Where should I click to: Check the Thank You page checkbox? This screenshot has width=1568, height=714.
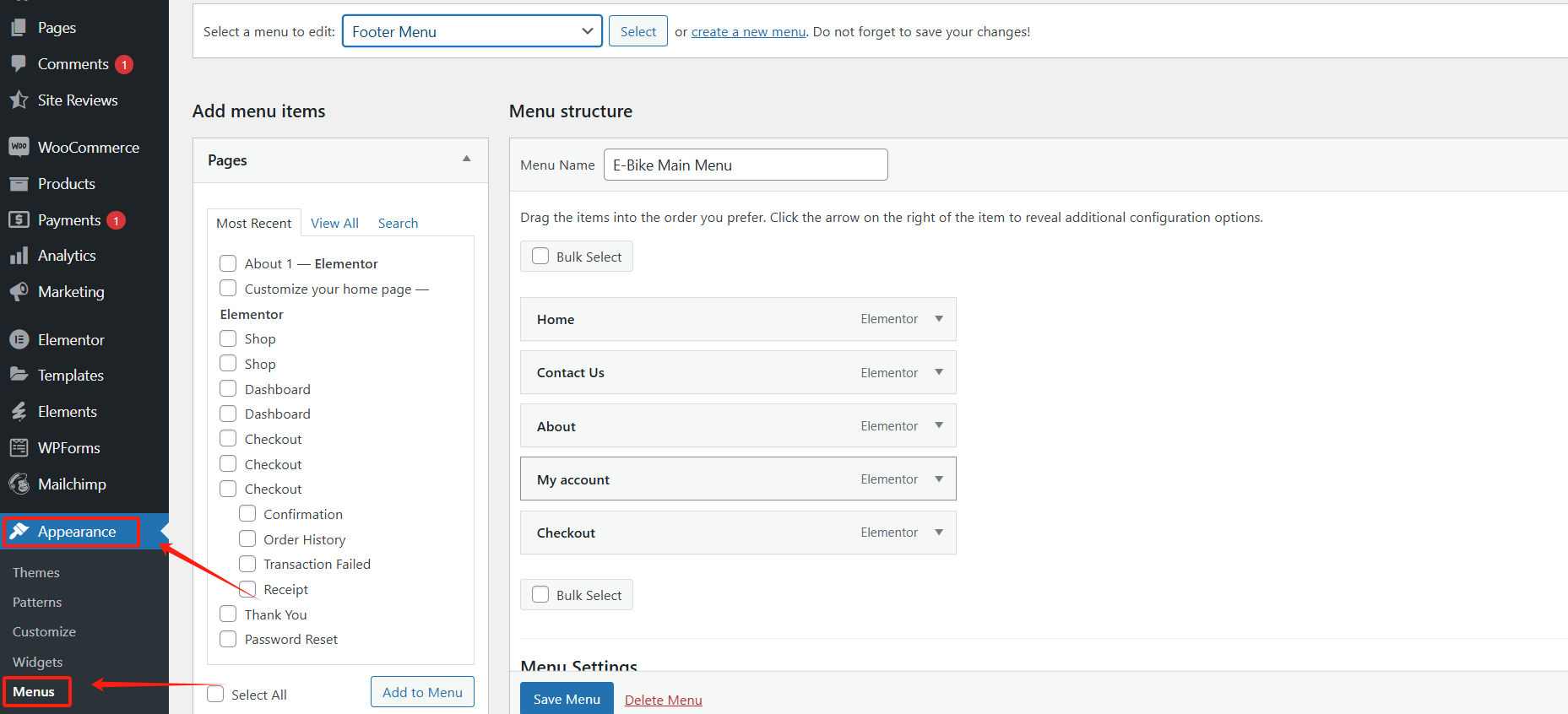tap(228, 614)
